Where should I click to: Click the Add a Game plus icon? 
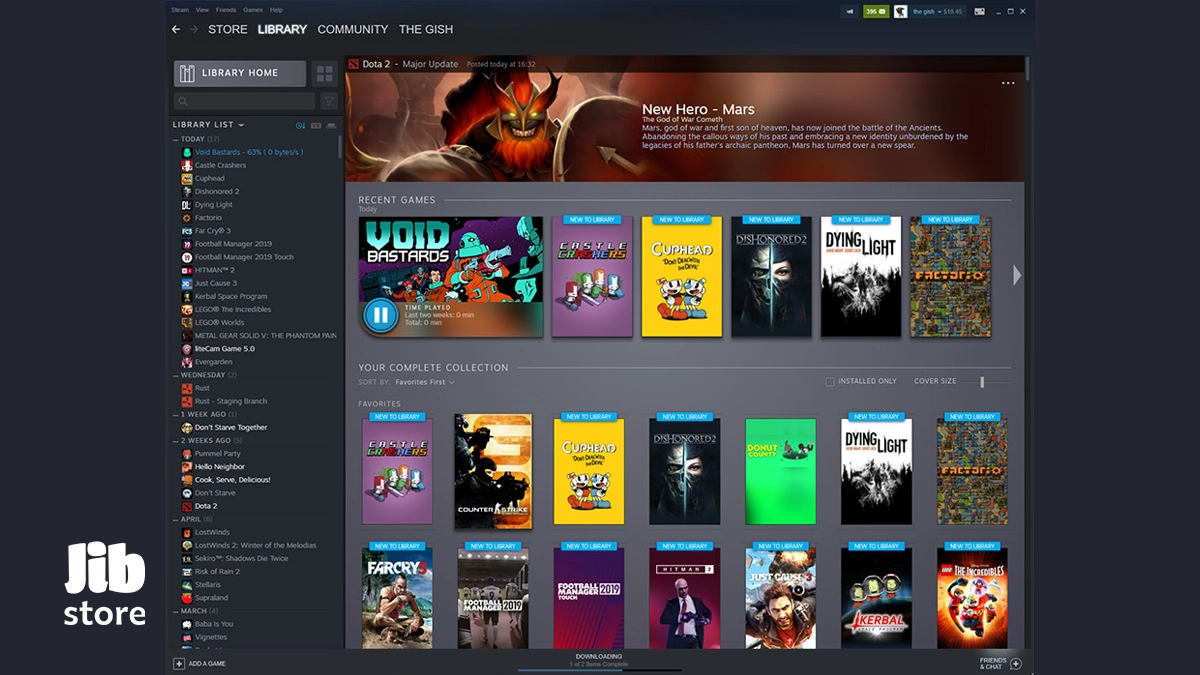tap(179, 663)
